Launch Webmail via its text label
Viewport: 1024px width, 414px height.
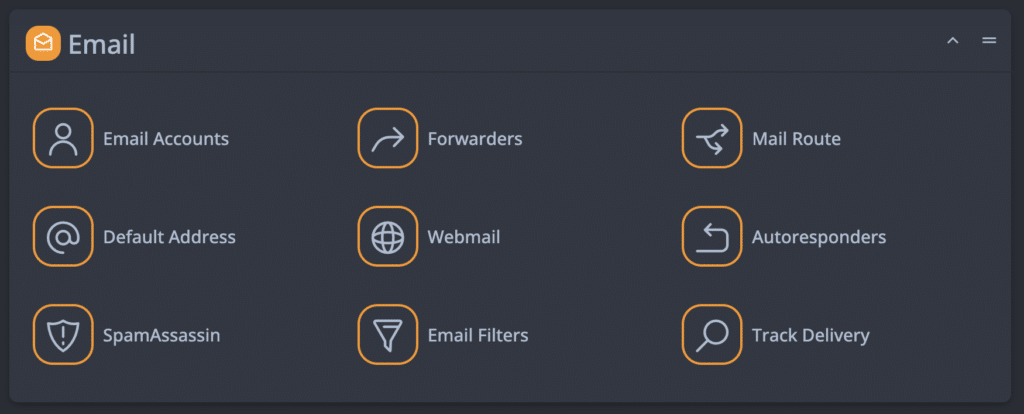(464, 238)
